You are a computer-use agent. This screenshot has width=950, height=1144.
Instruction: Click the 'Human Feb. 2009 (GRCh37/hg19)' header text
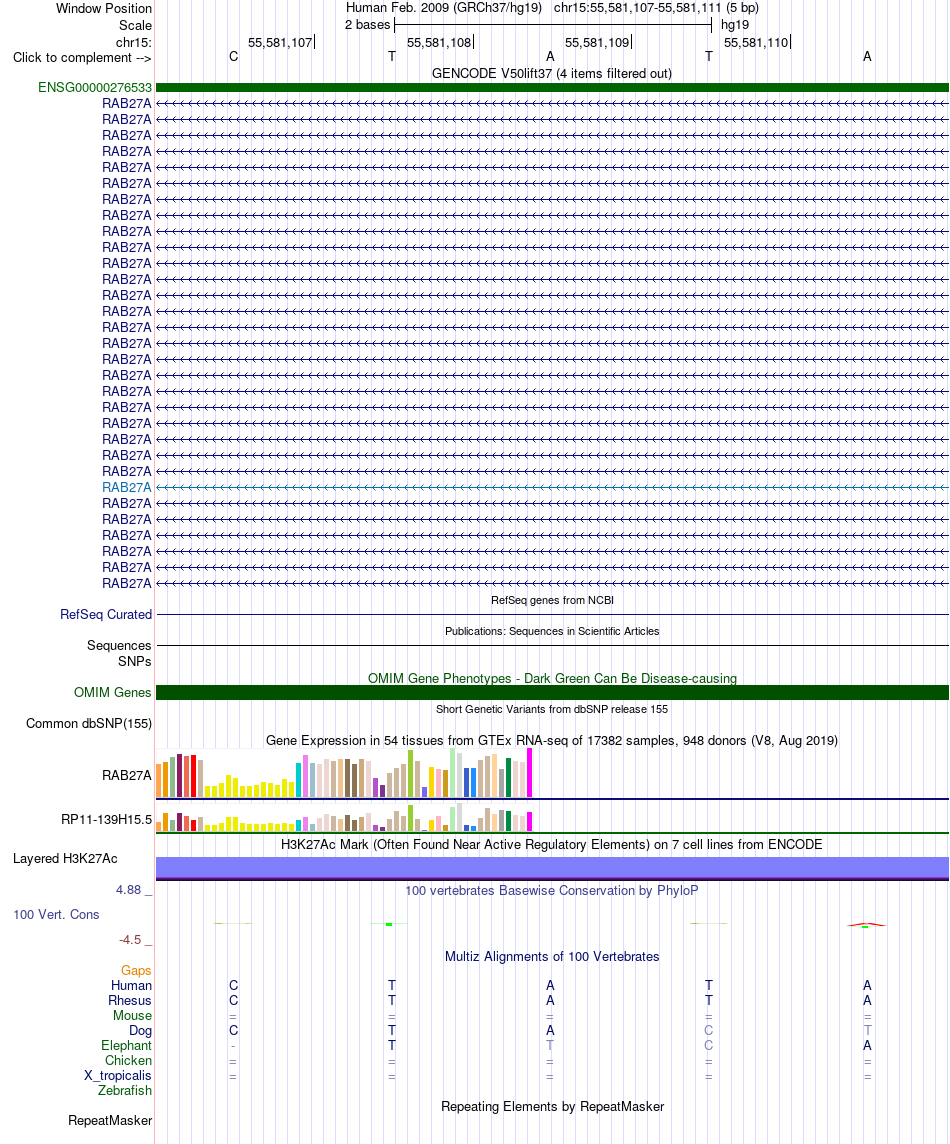[x=444, y=8]
